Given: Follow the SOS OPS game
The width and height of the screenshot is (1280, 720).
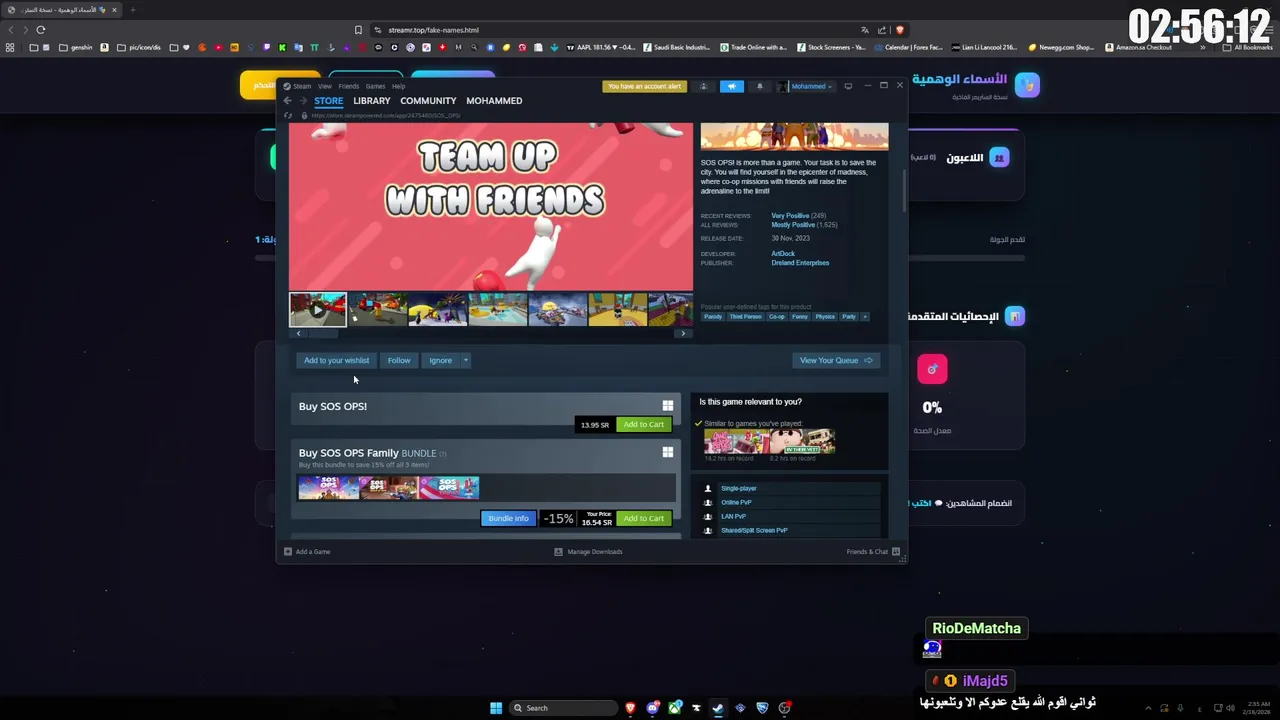Looking at the screenshot, I should pos(399,360).
